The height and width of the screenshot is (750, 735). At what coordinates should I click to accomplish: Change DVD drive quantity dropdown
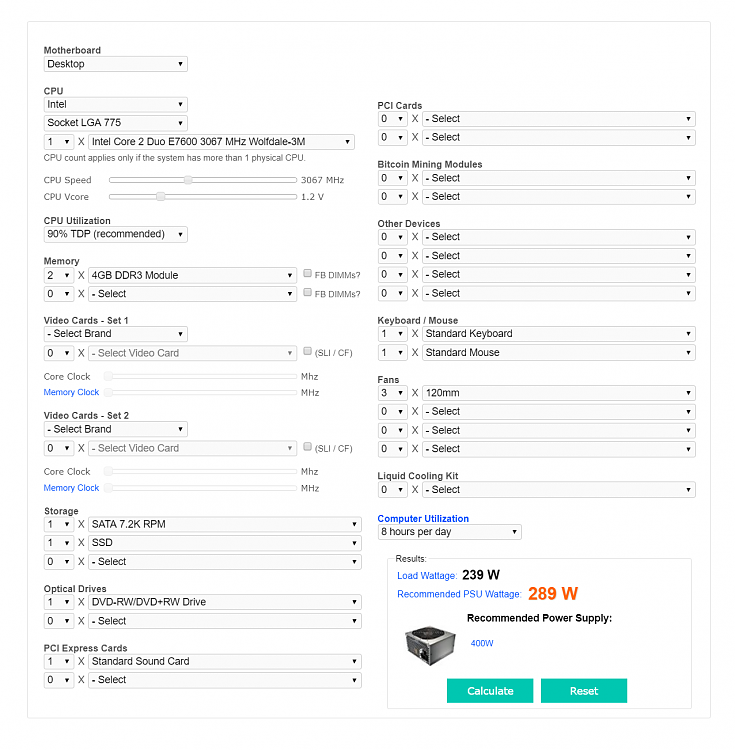(59, 602)
